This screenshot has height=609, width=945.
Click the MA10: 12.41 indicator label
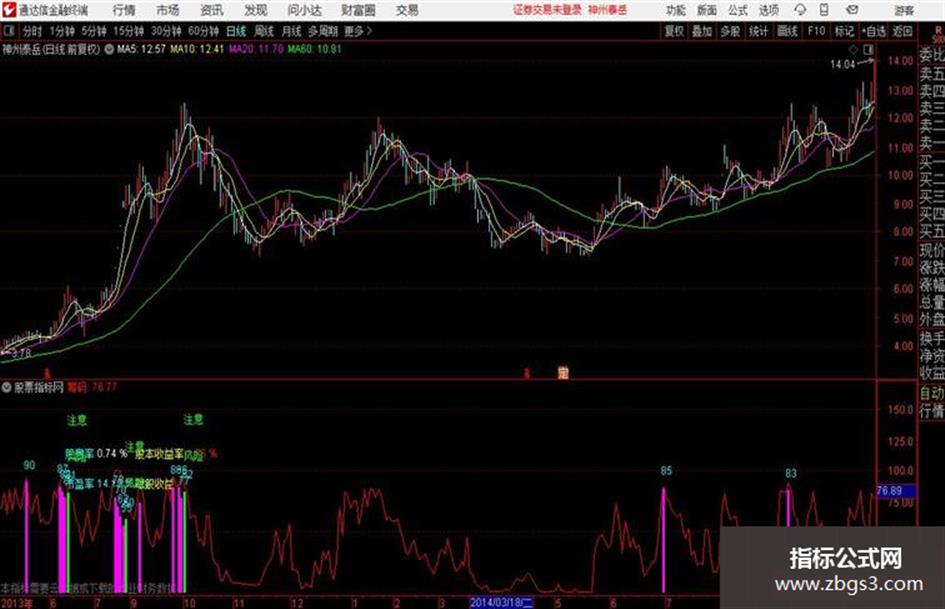(x=197, y=49)
